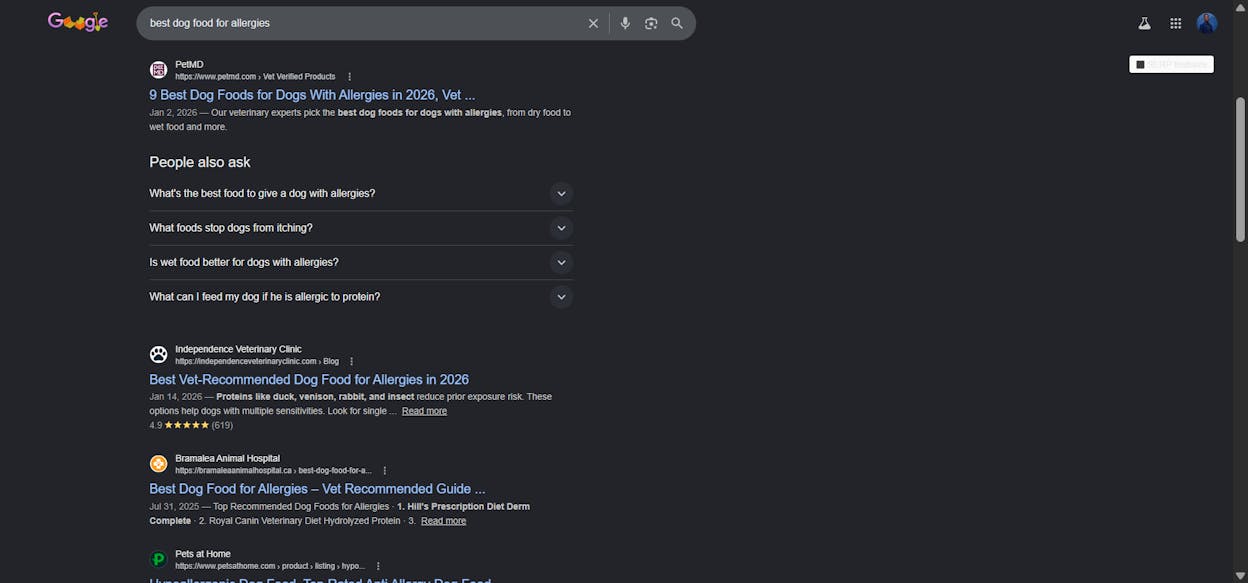Start voice search with the microphone icon
Viewport: 1248px width, 583px height.
(x=625, y=23)
